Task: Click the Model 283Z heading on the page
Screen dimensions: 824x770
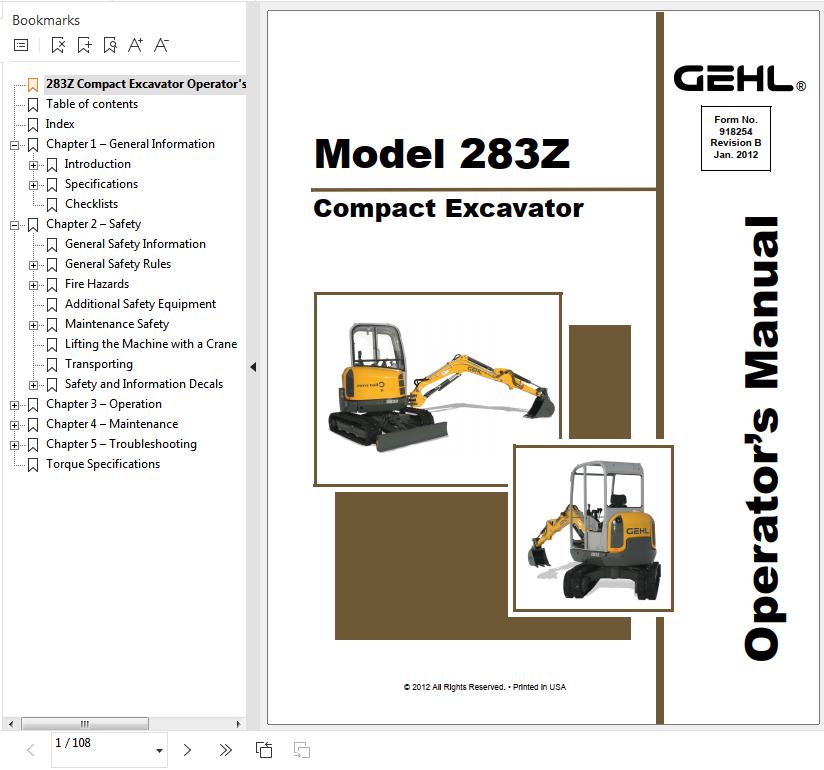Action: coord(442,153)
